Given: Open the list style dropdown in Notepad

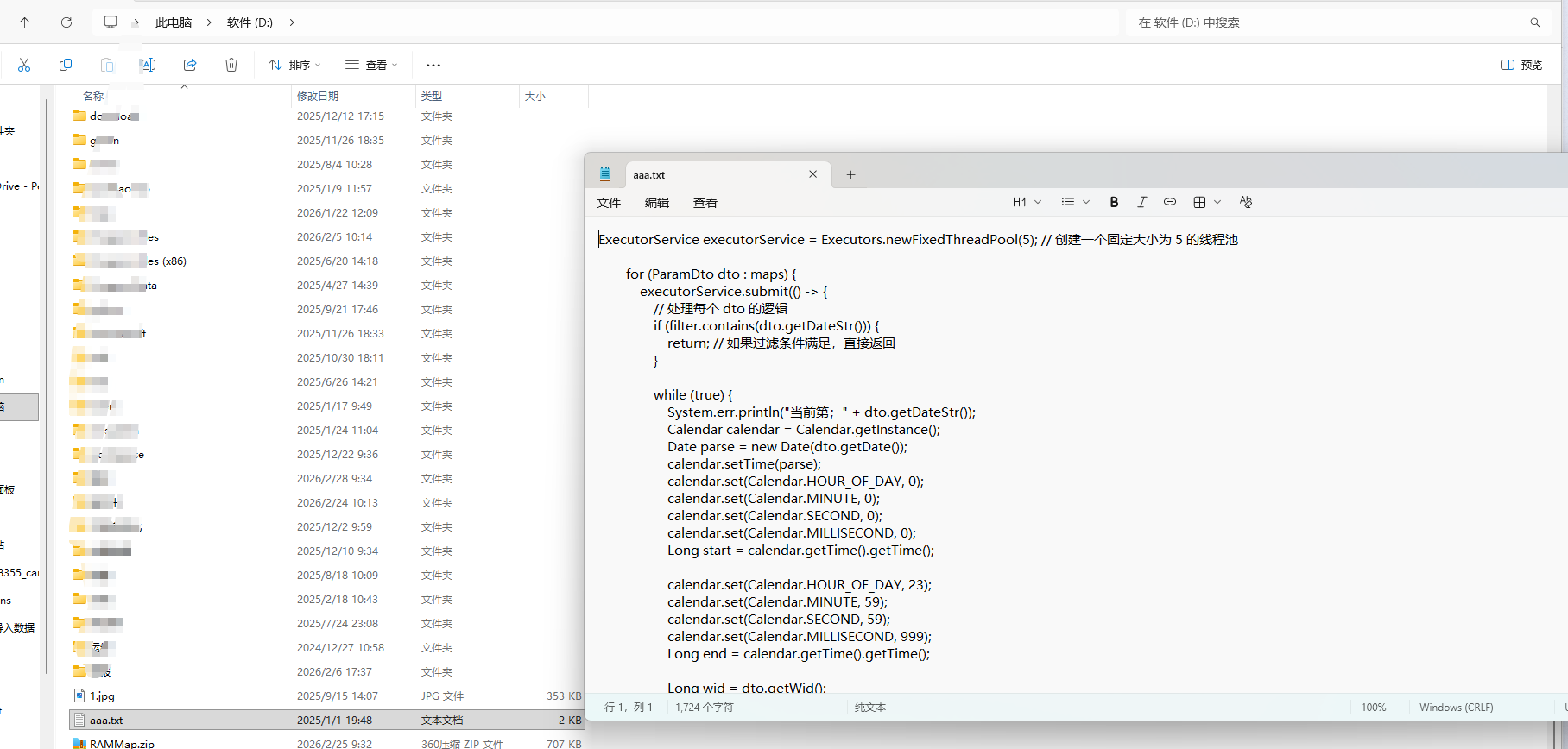Looking at the screenshot, I should (x=1075, y=202).
